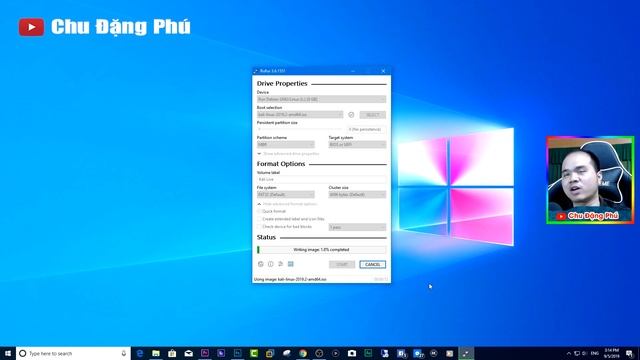Open Rufus language globe icon
640x360 pixels.
coord(260,264)
